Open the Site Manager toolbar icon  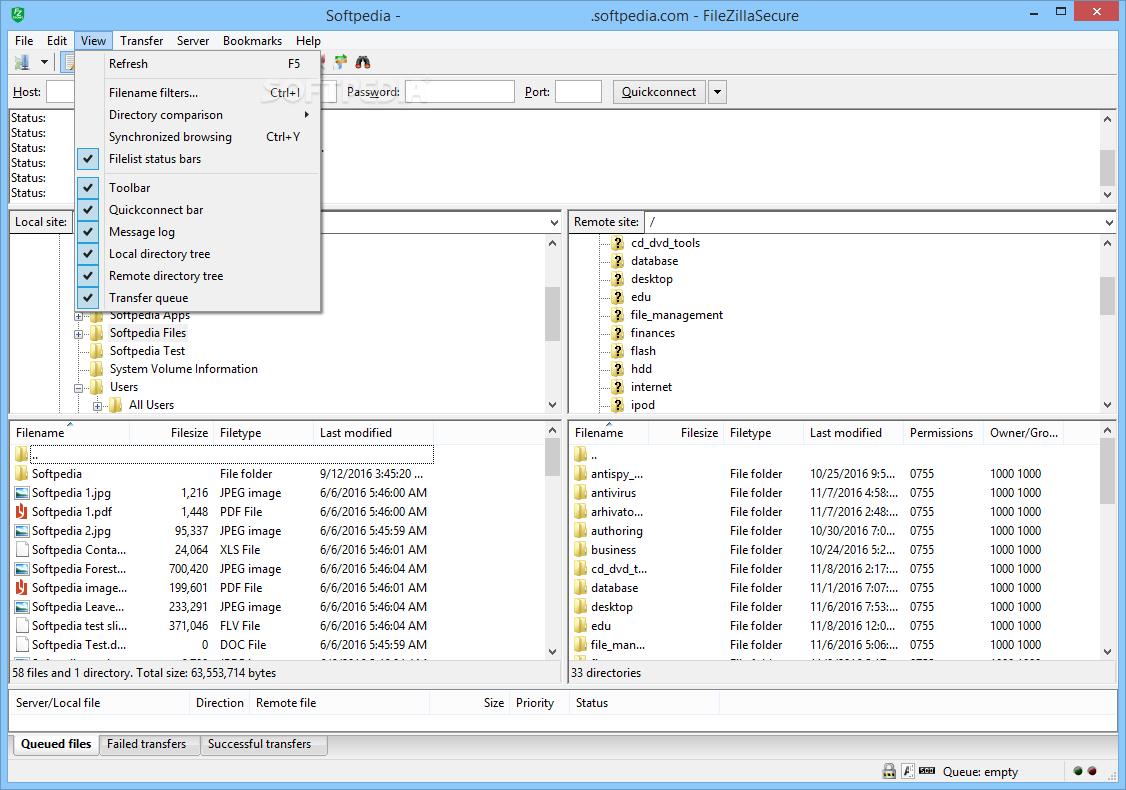(x=22, y=62)
